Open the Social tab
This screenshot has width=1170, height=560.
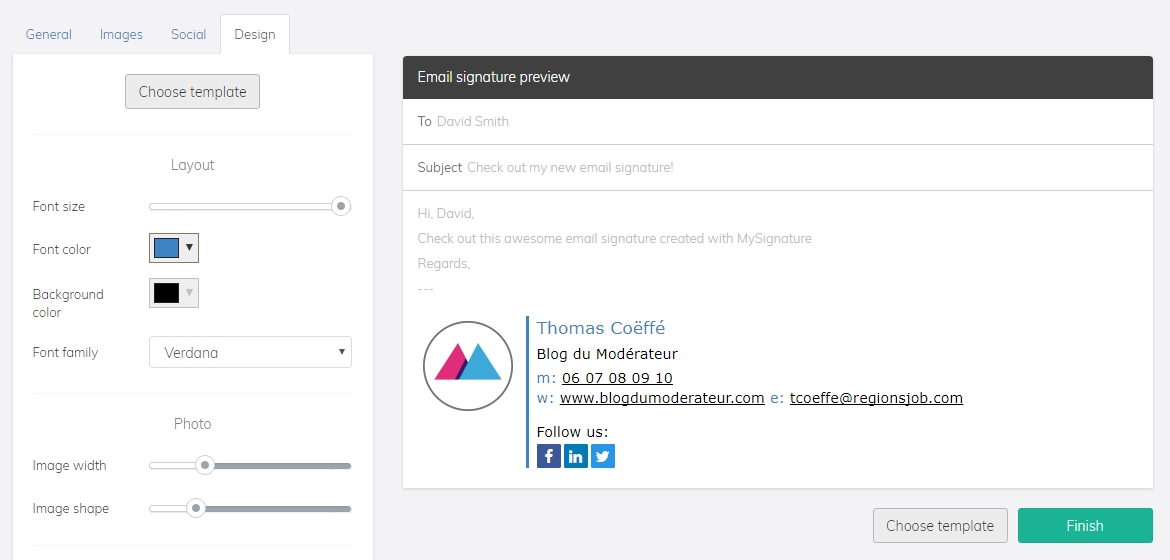188,34
